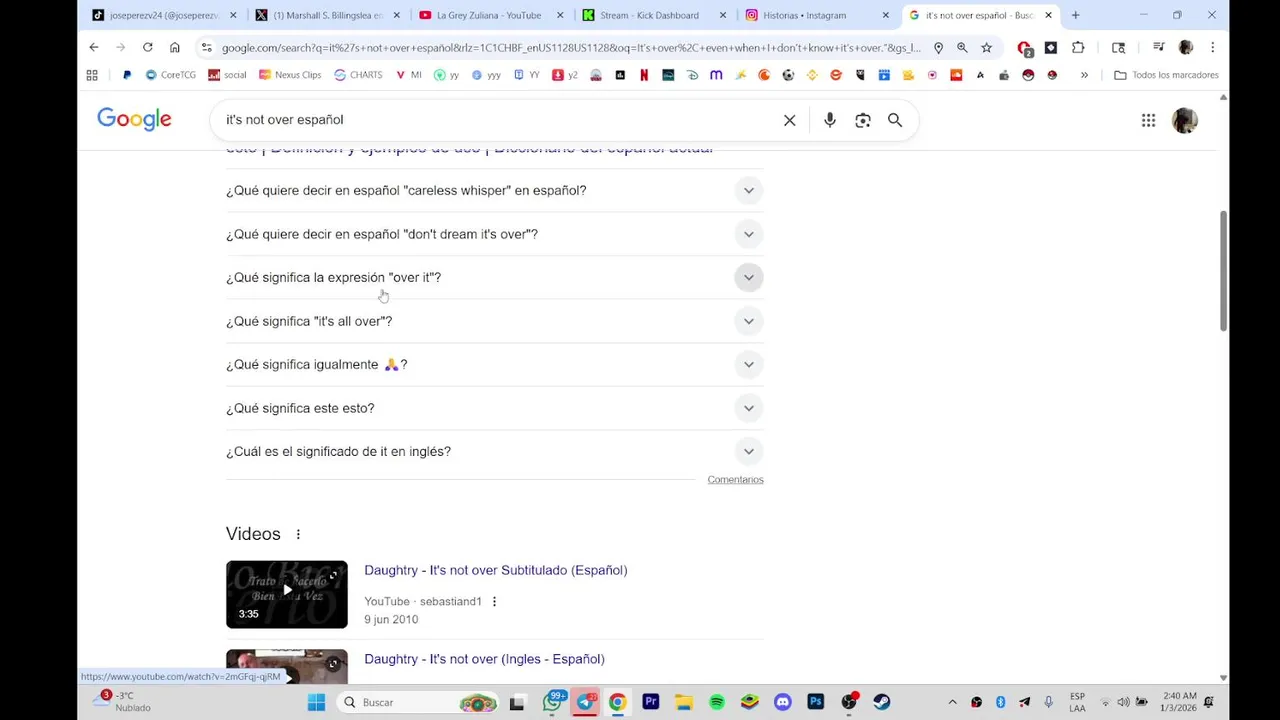
Task: Show more bookmarks with the double chevron
Action: pos(1084,75)
